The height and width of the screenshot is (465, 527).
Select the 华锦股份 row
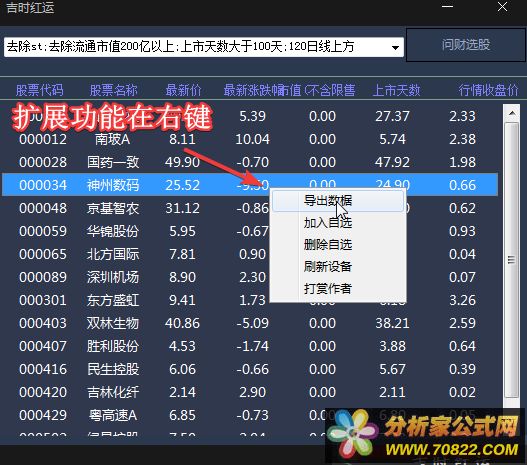(250, 231)
